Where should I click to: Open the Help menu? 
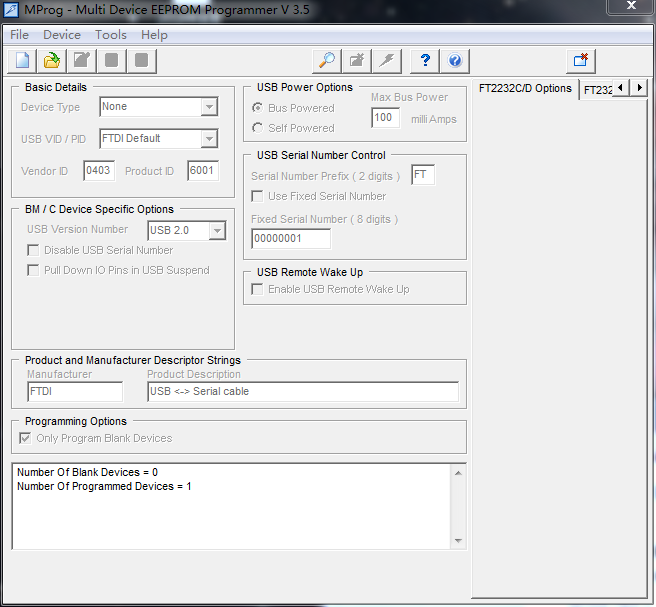[154, 35]
